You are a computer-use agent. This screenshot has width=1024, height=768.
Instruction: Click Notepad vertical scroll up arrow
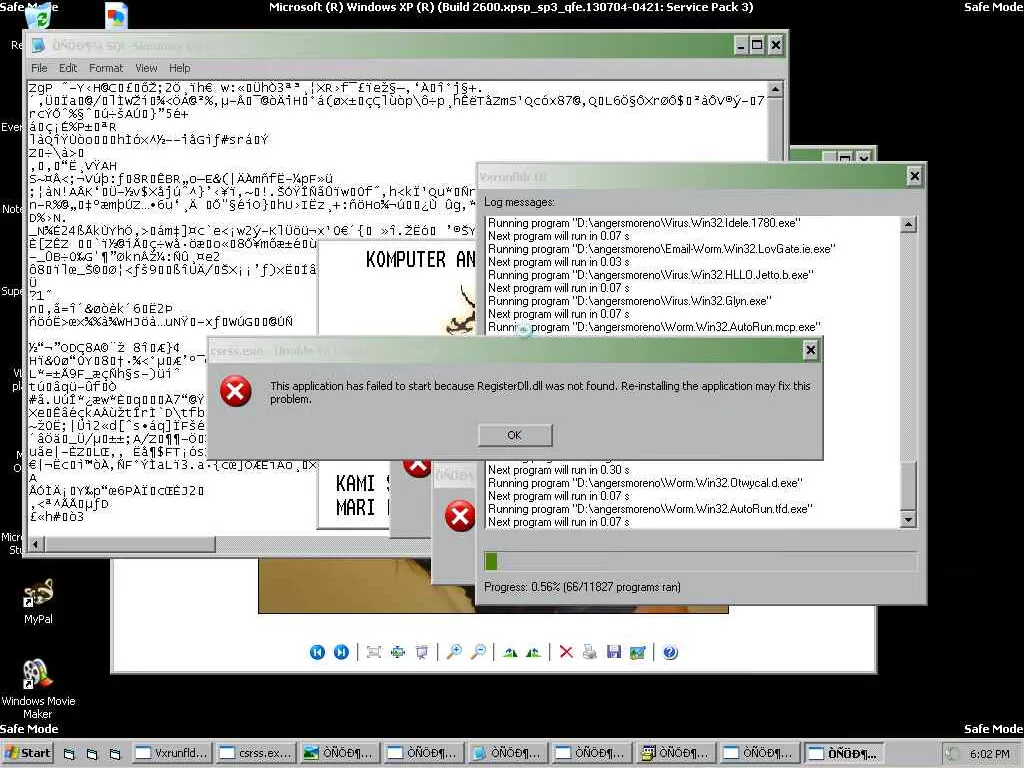tap(775, 89)
